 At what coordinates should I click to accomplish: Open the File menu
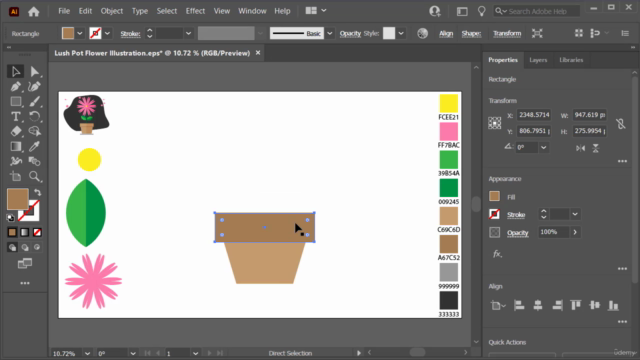[64, 11]
